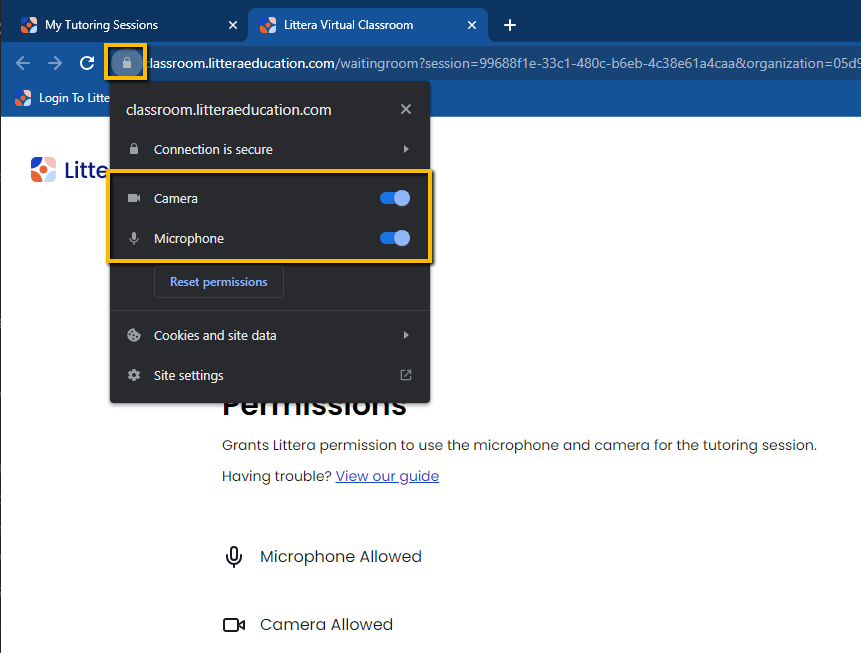The height and width of the screenshot is (653, 863).
Task: Click the address bar URL
Action: [x=504, y=63]
